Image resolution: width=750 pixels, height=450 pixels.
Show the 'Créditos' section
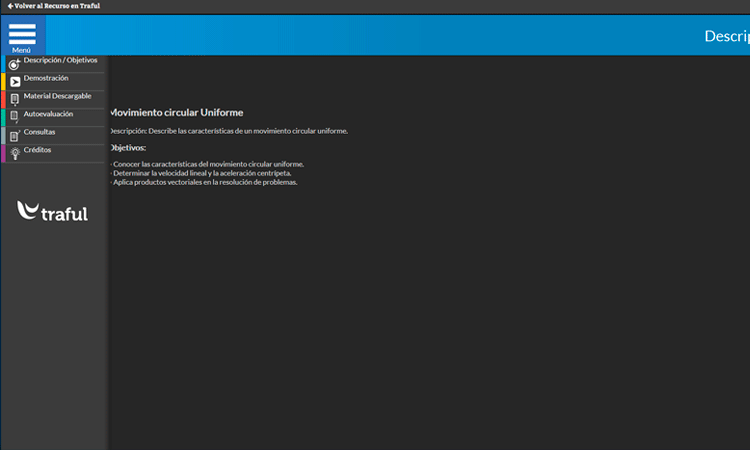37,150
